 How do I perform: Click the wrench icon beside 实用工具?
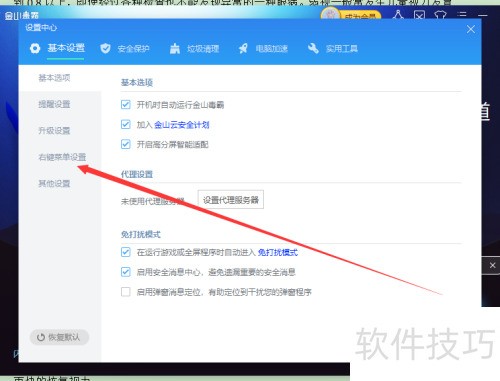313,49
